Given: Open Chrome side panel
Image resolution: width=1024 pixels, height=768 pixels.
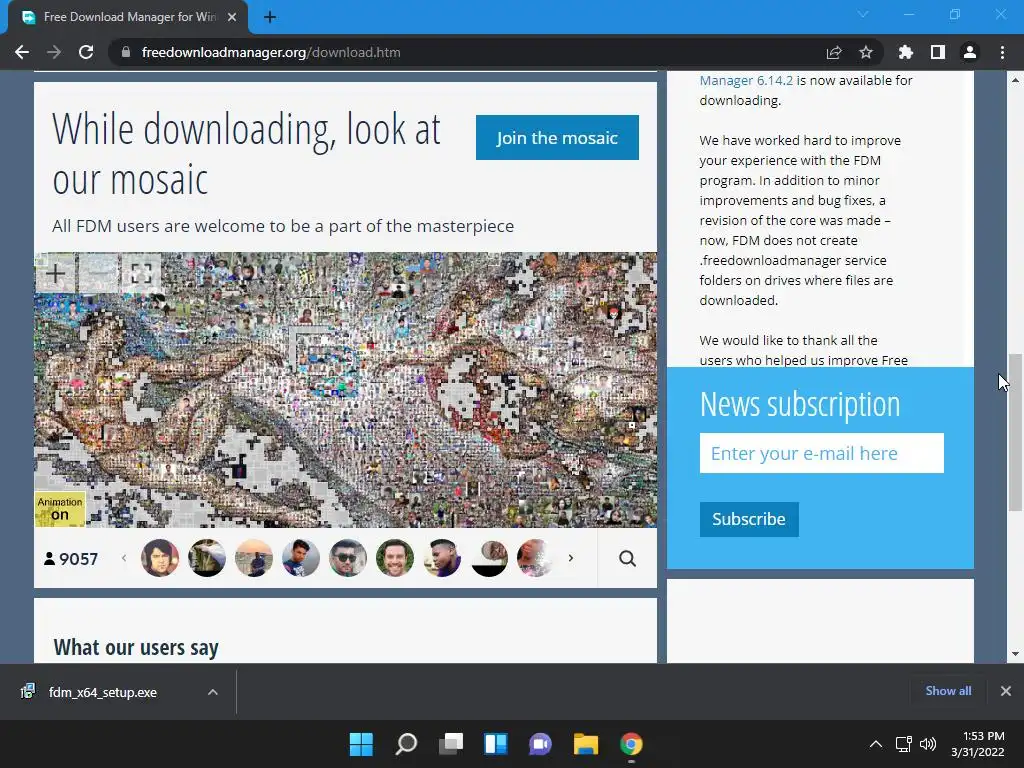Looking at the screenshot, I should click(x=938, y=52).
